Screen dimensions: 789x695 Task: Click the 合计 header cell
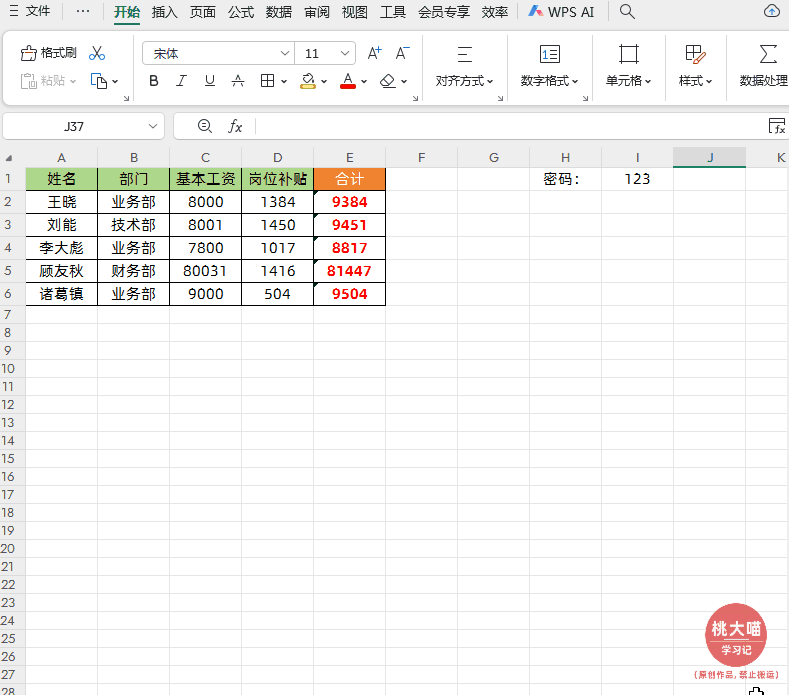350,179
